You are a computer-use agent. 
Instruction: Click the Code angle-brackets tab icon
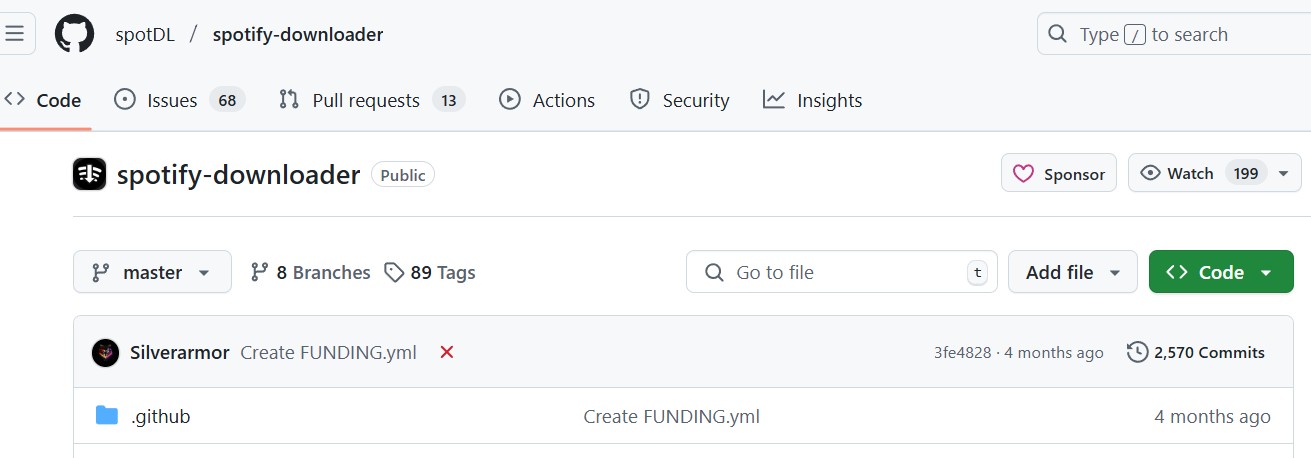(14, 99)
